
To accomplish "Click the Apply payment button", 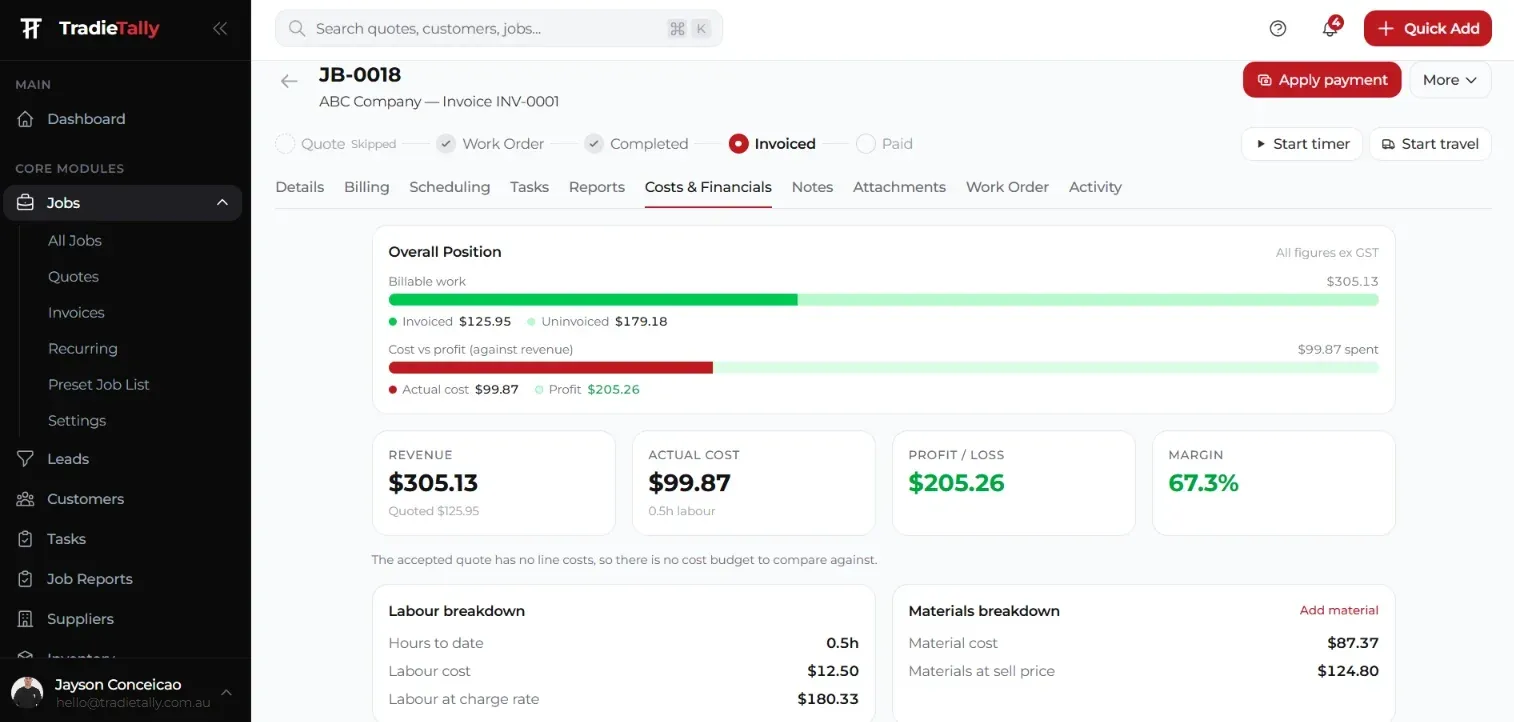I will point(1322,80).
